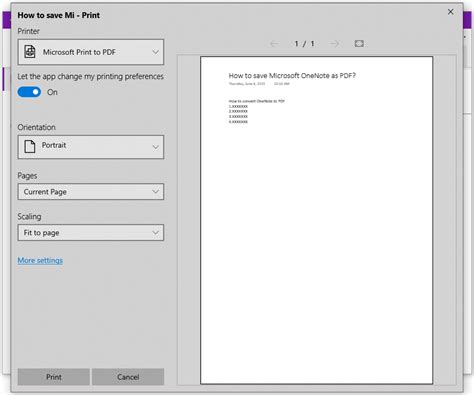This screenshot has height=395, width=474.
Task: Cancel the print dialog
Action: [128, 377]
